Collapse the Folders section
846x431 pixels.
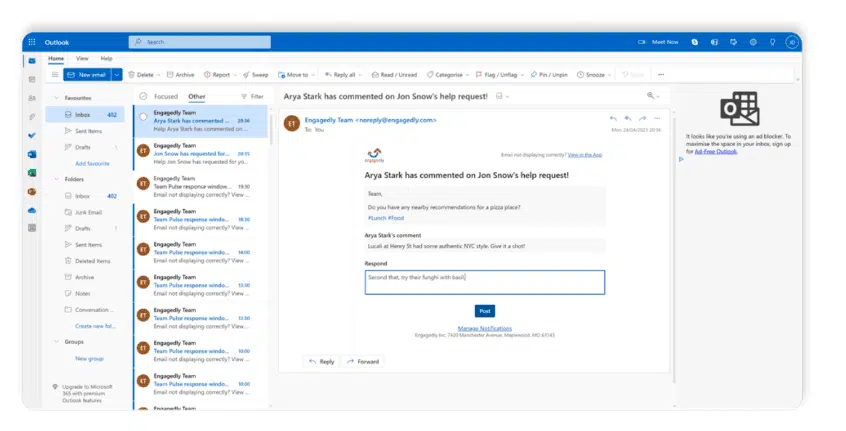click(x=56, y=179)
